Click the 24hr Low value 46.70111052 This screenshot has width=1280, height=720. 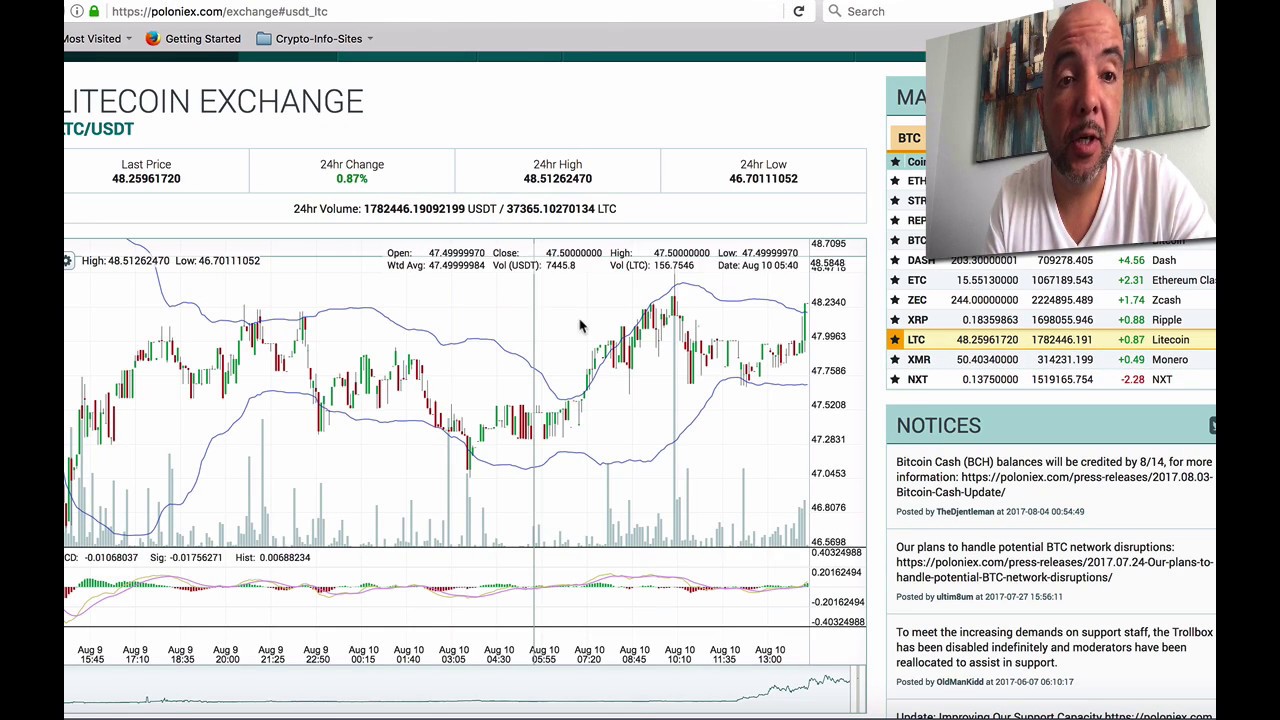tap(763, 179)
